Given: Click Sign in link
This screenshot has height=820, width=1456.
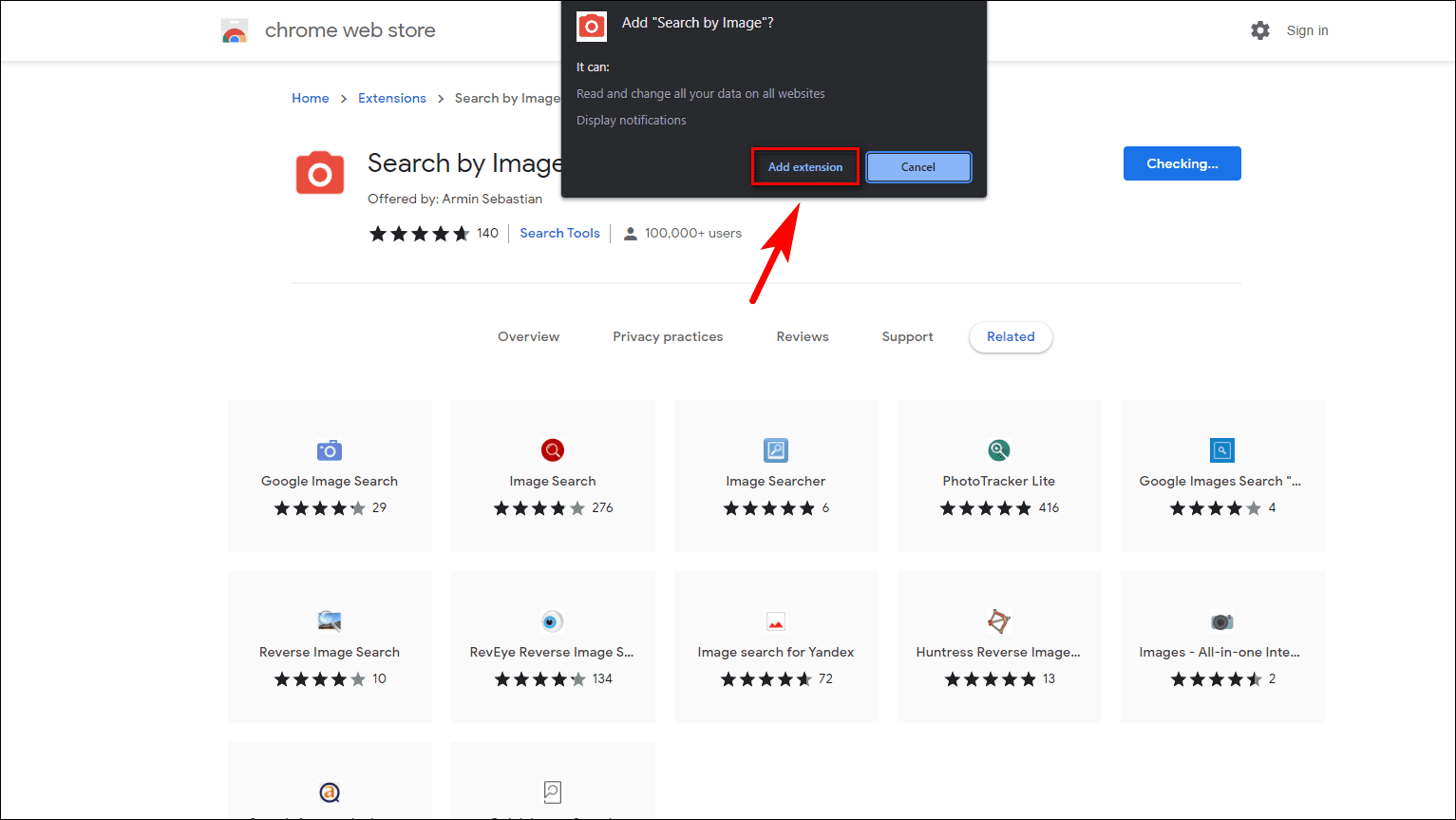Looking at the screenshot, I should 1307,30.
